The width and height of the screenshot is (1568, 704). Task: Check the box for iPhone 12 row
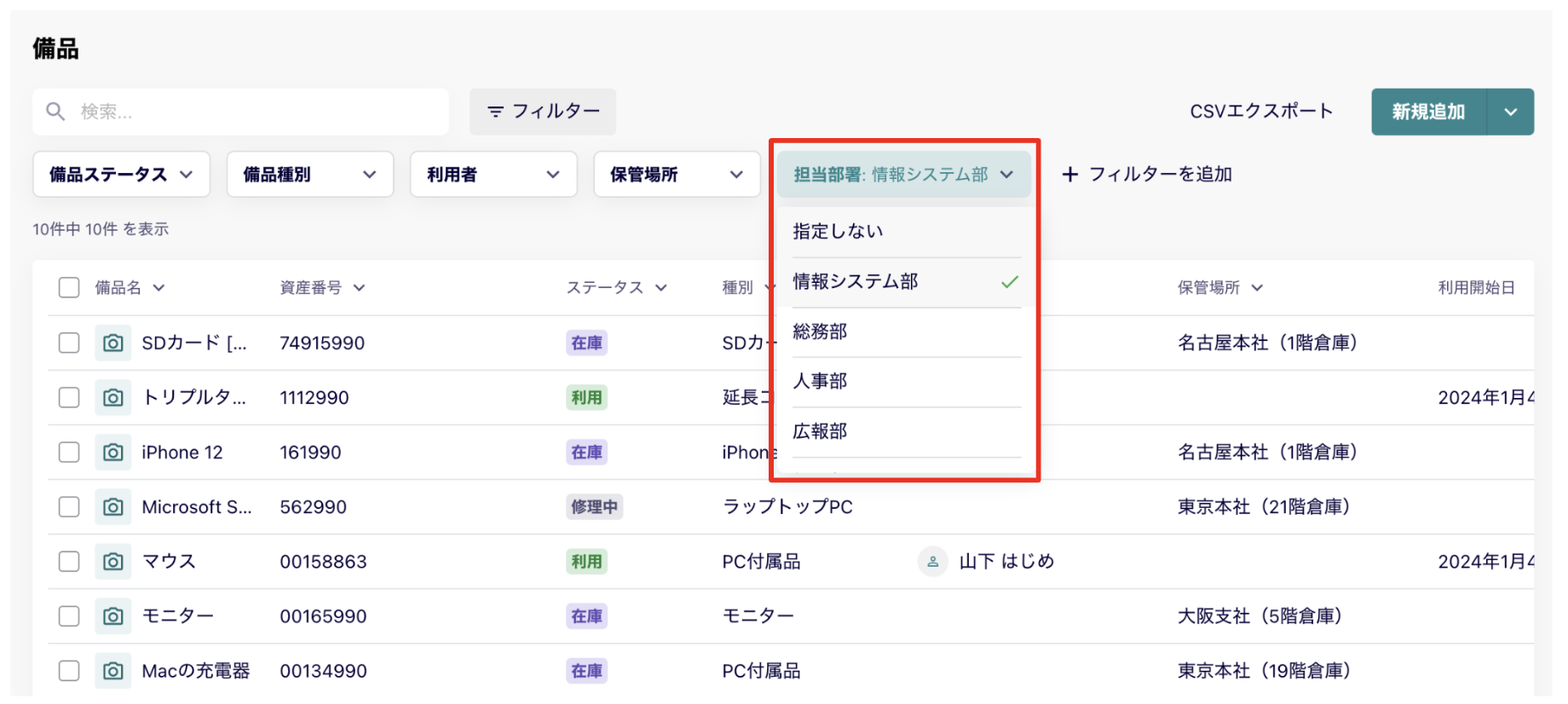click(x=69, y=453)
